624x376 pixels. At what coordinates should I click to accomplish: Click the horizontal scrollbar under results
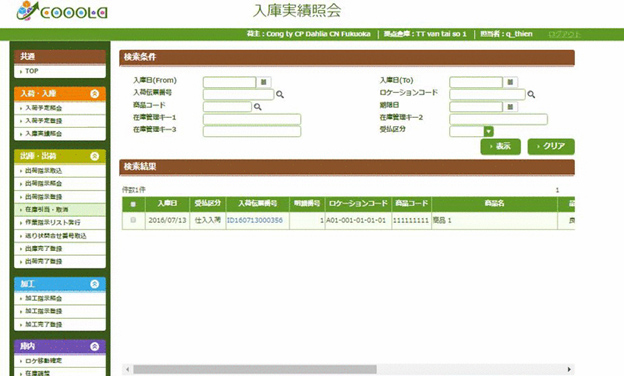[255, 369]
